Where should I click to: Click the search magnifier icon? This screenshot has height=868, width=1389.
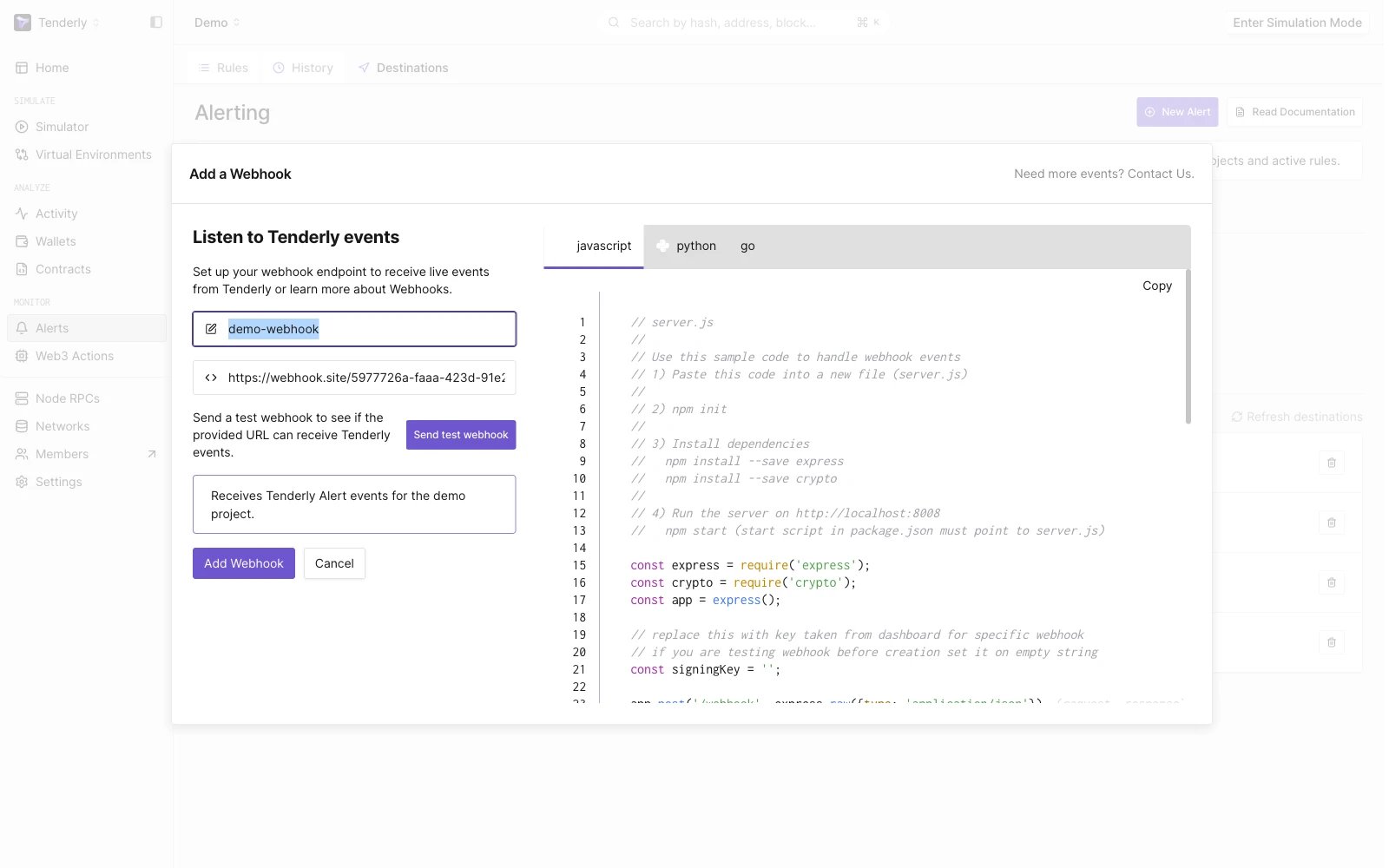(614, 23)
